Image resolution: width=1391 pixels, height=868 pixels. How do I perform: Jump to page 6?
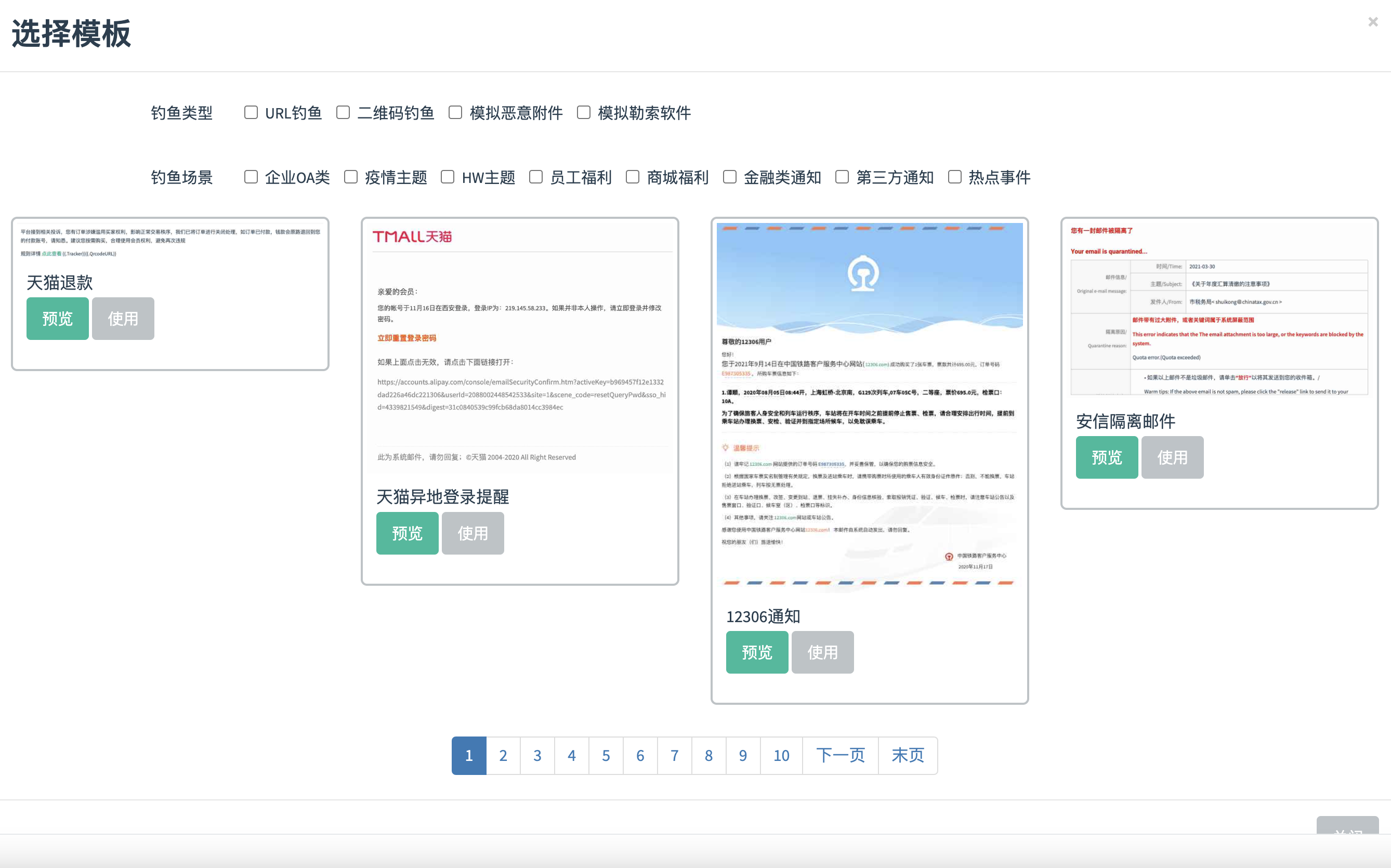[x=640, y=756]
